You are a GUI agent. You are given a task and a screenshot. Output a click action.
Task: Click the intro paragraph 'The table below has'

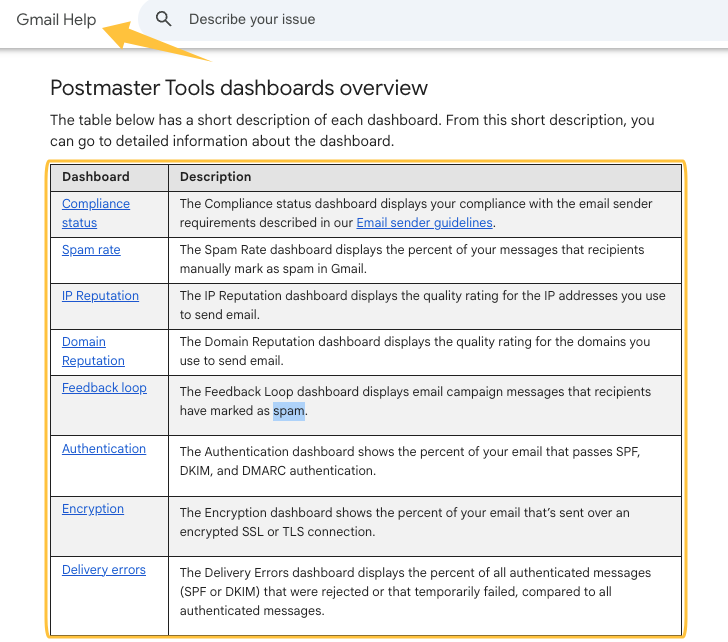(x=352, y=130)
